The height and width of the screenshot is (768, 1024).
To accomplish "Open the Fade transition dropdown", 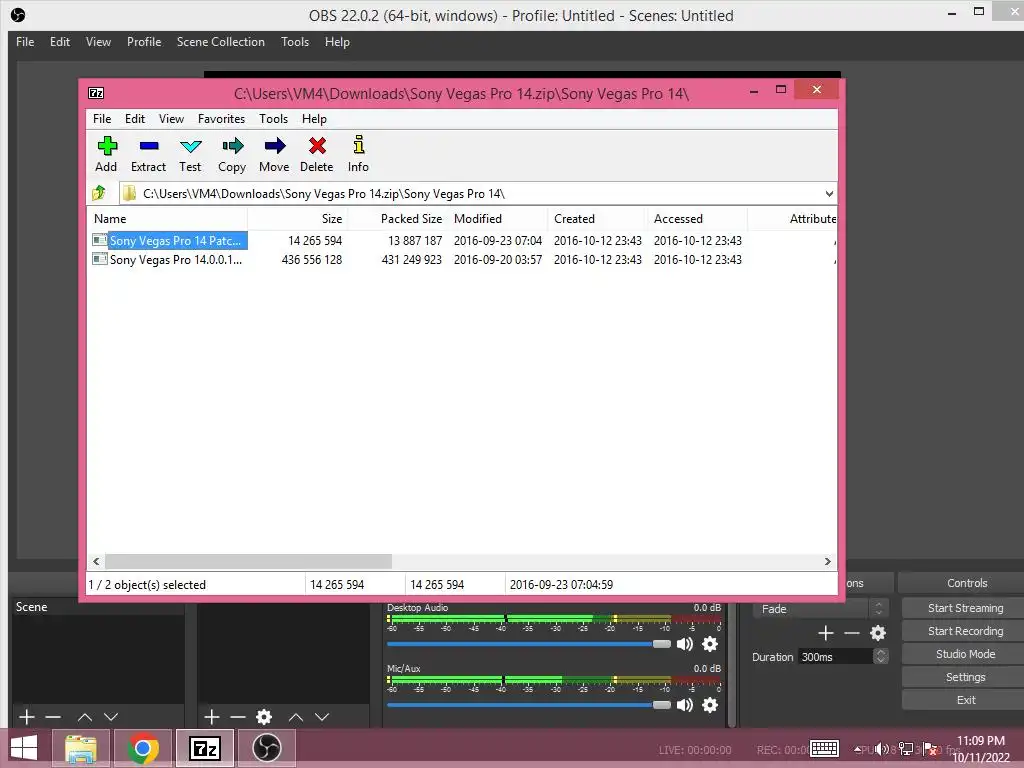I will [x=820, y=609].
